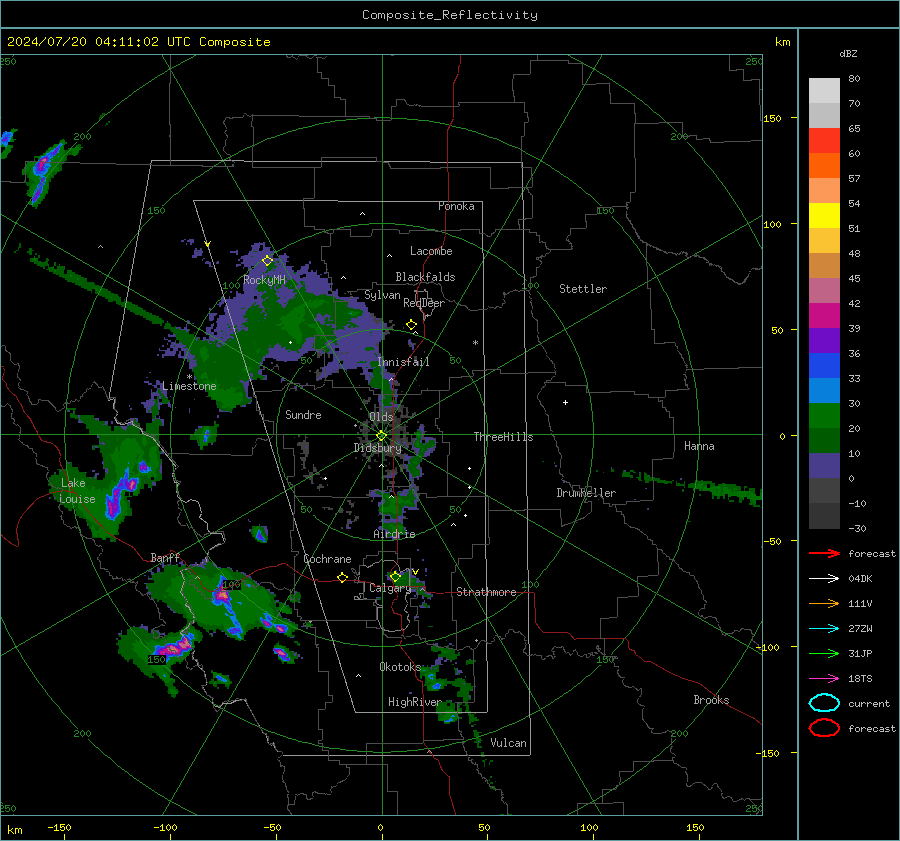Click the 0 dBZ purple color swatch
Screen dimensions: 900x841
pos(824,466)
